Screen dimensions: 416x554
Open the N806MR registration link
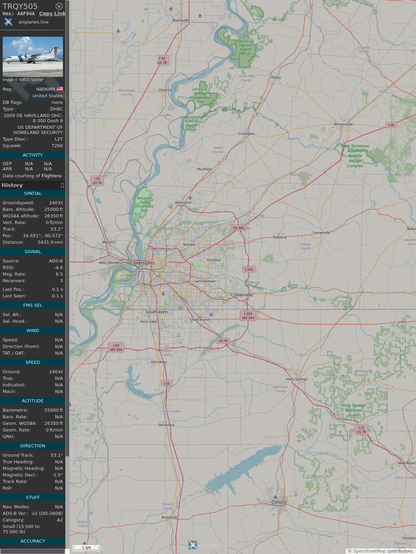pos(46,89)
